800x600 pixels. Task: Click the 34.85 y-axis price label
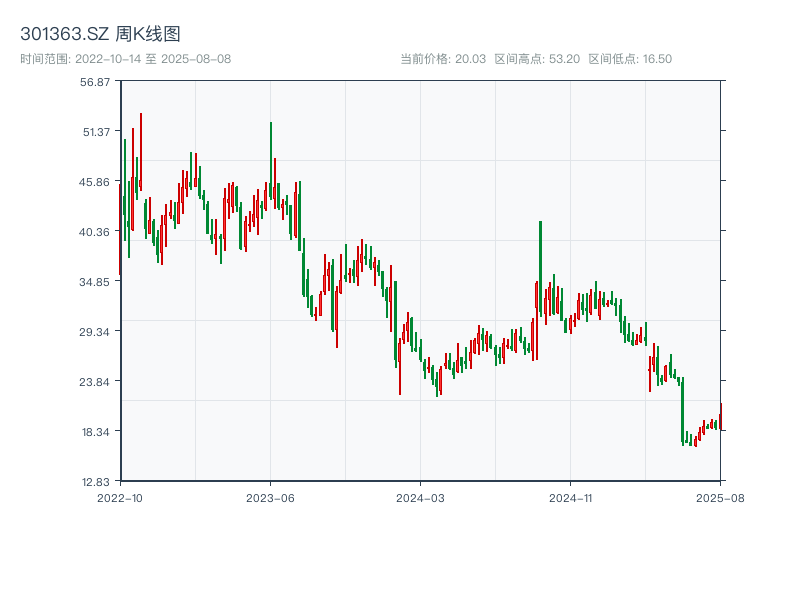point(96,282)
